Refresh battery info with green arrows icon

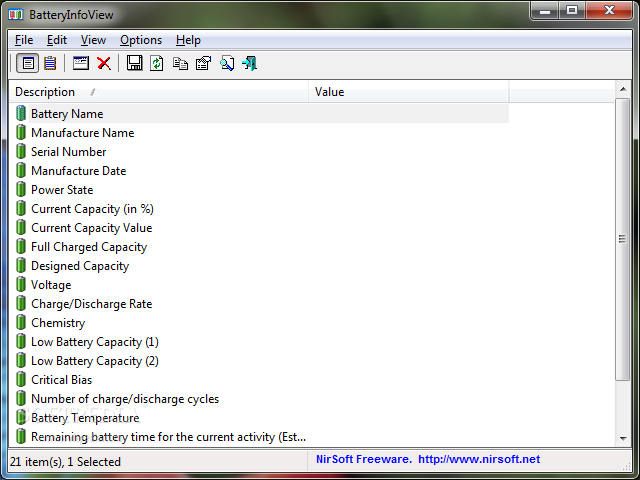point(157,63)
